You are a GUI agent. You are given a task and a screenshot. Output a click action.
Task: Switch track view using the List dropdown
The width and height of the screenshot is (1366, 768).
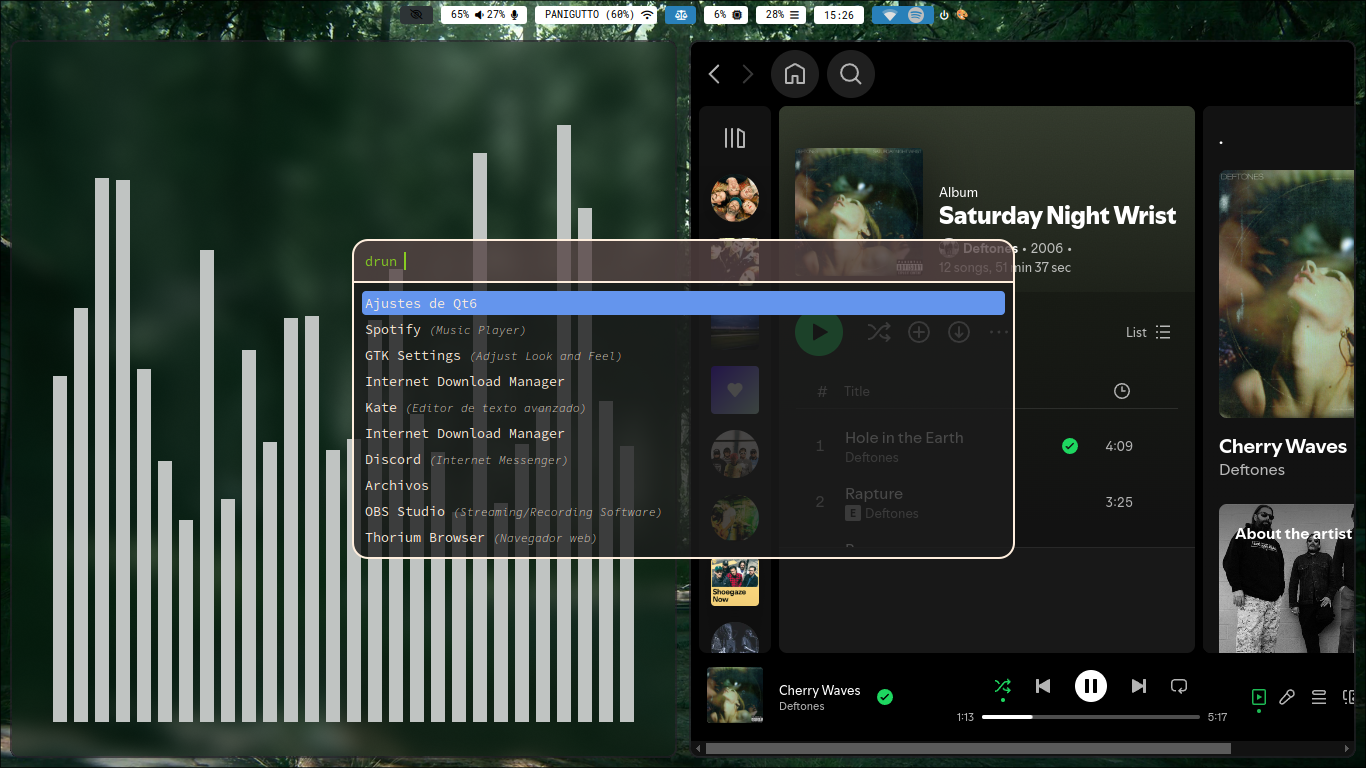click(1148, 332)
